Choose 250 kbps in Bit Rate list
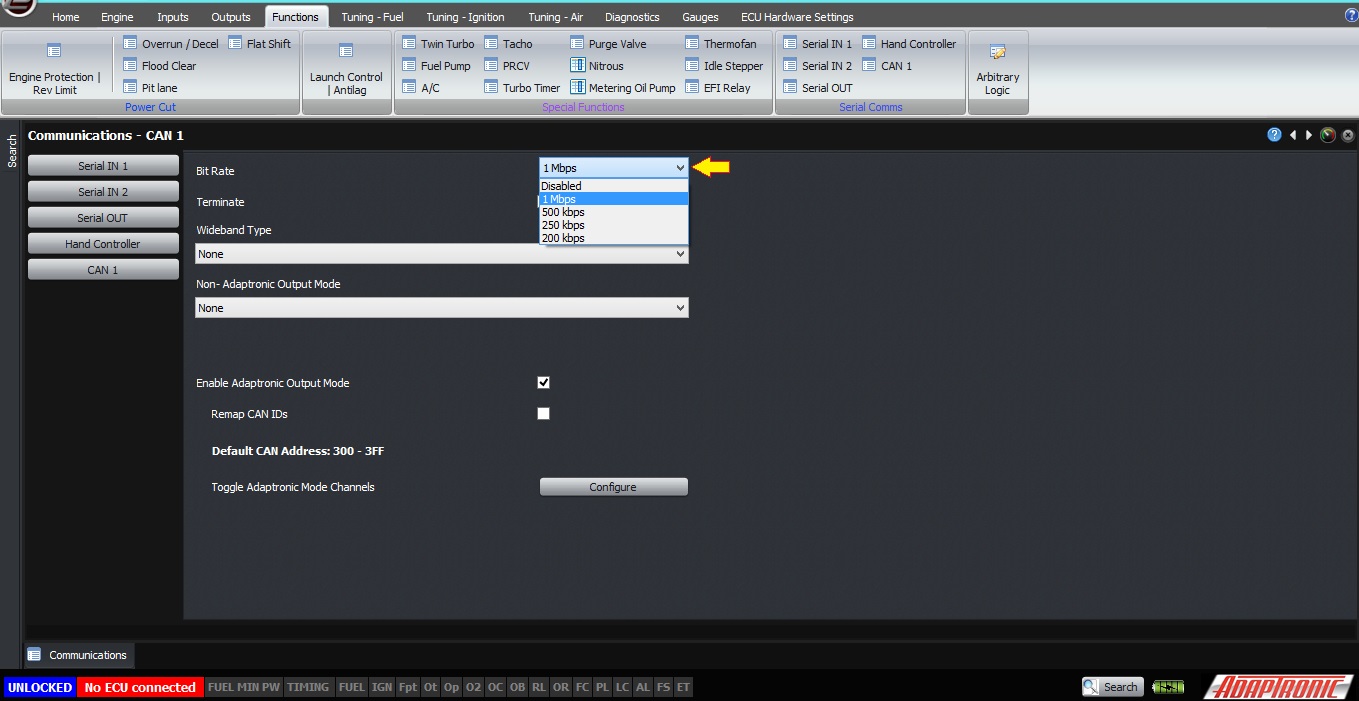The image size is (1359, 701). (x=614, y=225)
